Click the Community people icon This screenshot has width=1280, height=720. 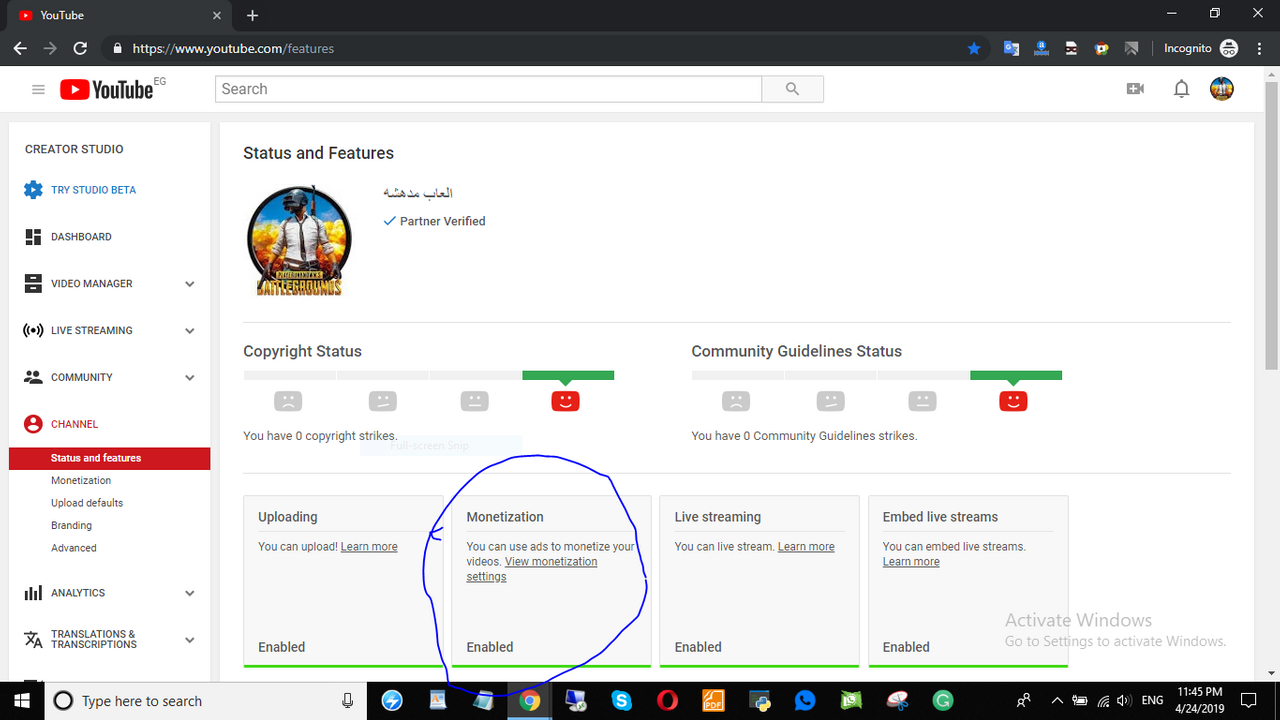(x=33, y=377)
